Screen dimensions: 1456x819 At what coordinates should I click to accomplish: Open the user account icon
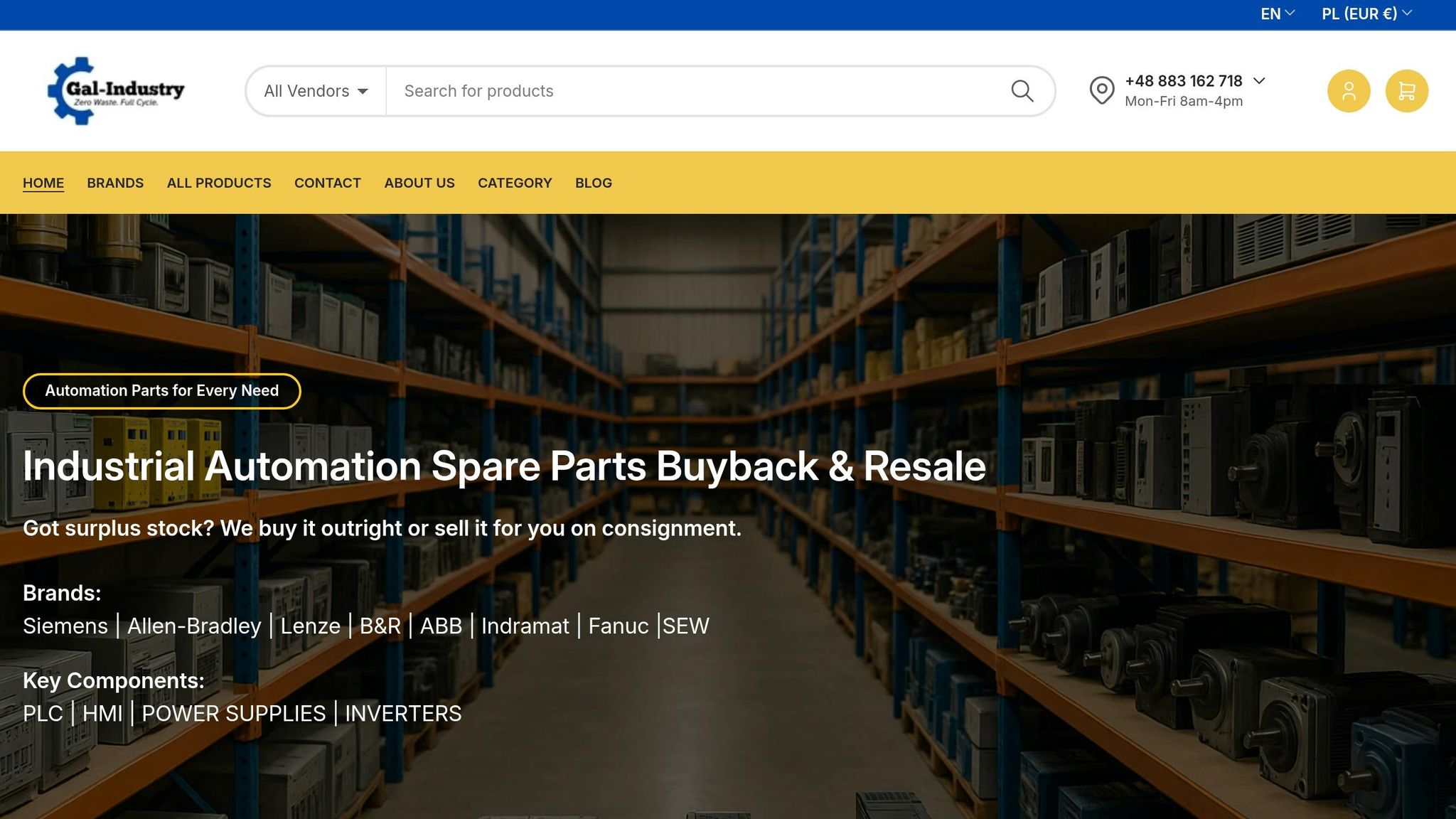tap(1349, 91)
